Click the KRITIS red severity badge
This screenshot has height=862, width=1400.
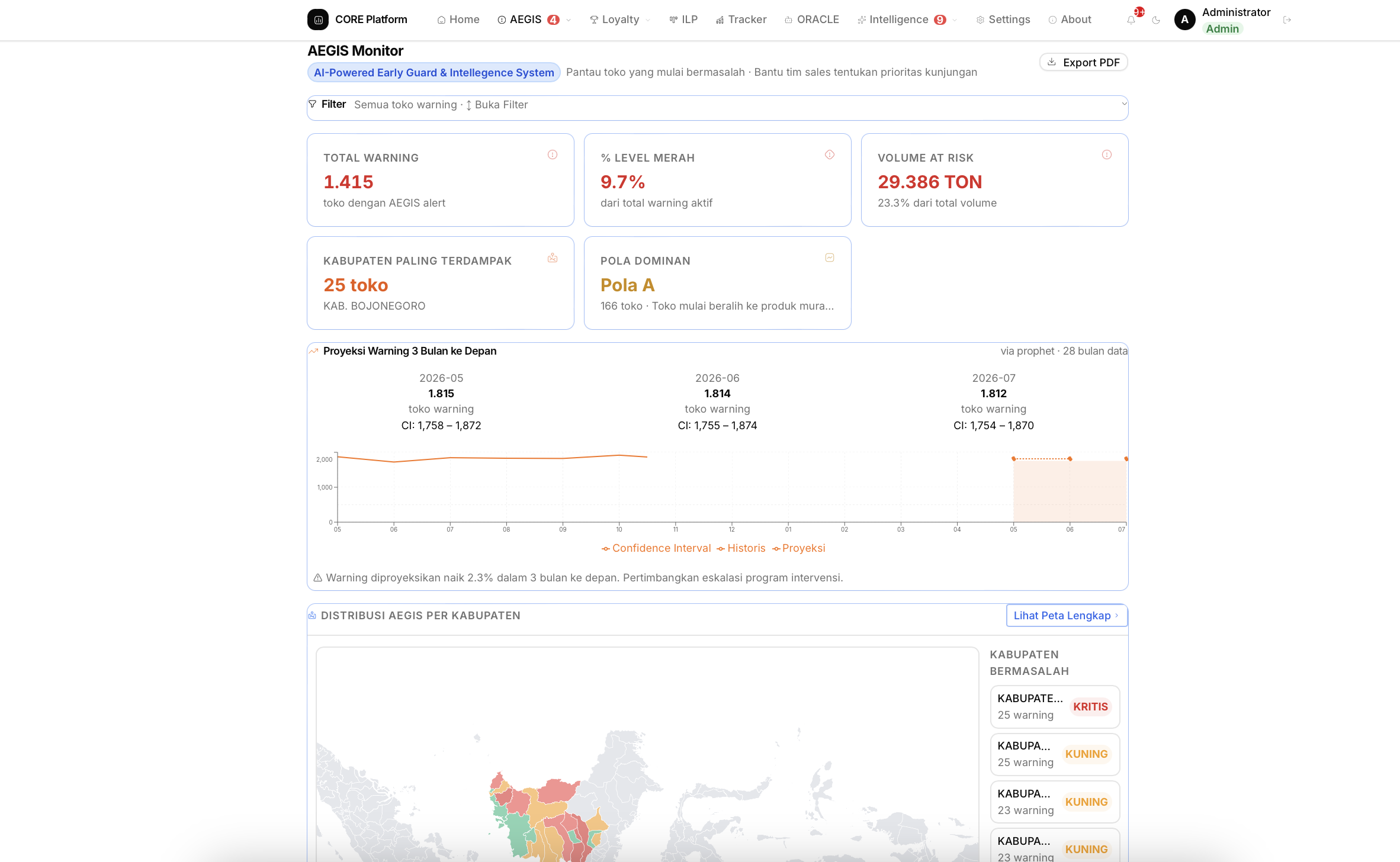[1090, 707]
